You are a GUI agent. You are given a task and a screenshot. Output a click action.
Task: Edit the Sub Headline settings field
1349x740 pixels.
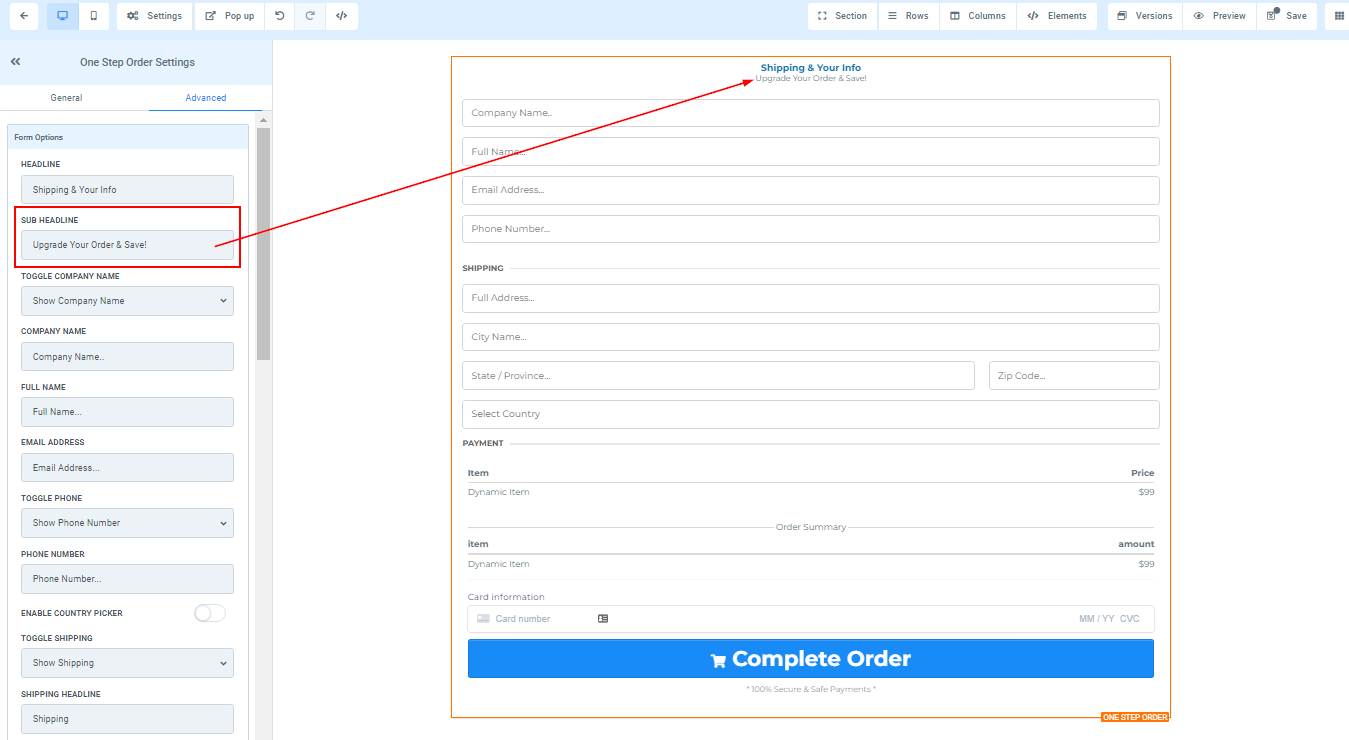[127, 245]
